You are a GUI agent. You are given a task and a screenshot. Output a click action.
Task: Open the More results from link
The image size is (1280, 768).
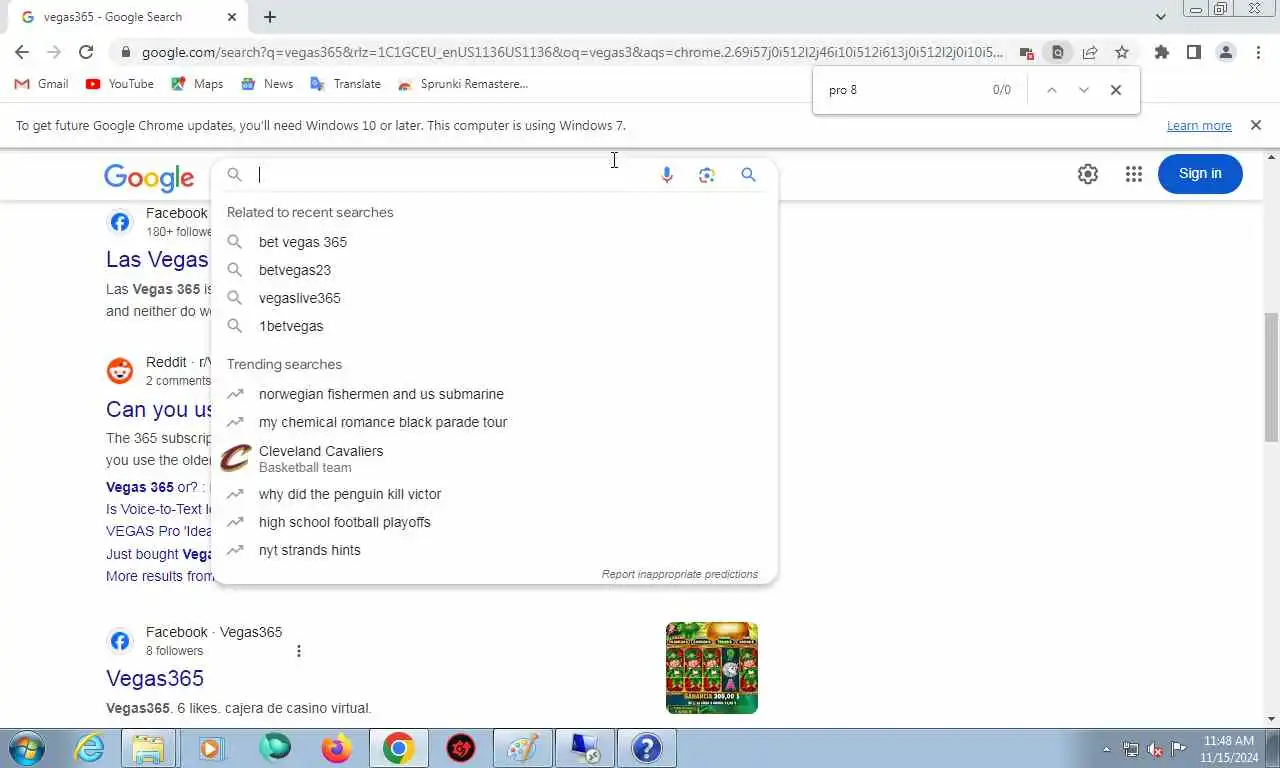(159, 576)
